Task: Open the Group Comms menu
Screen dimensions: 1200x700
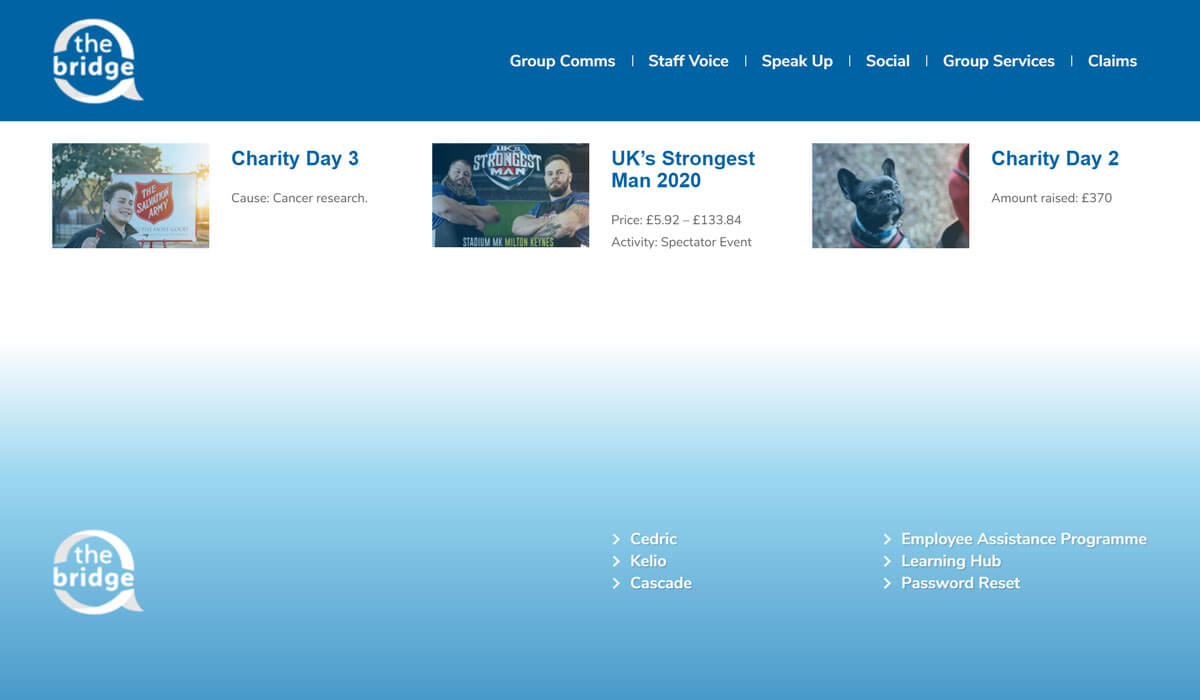Action: pyautogui.click(x=562, y=61)
